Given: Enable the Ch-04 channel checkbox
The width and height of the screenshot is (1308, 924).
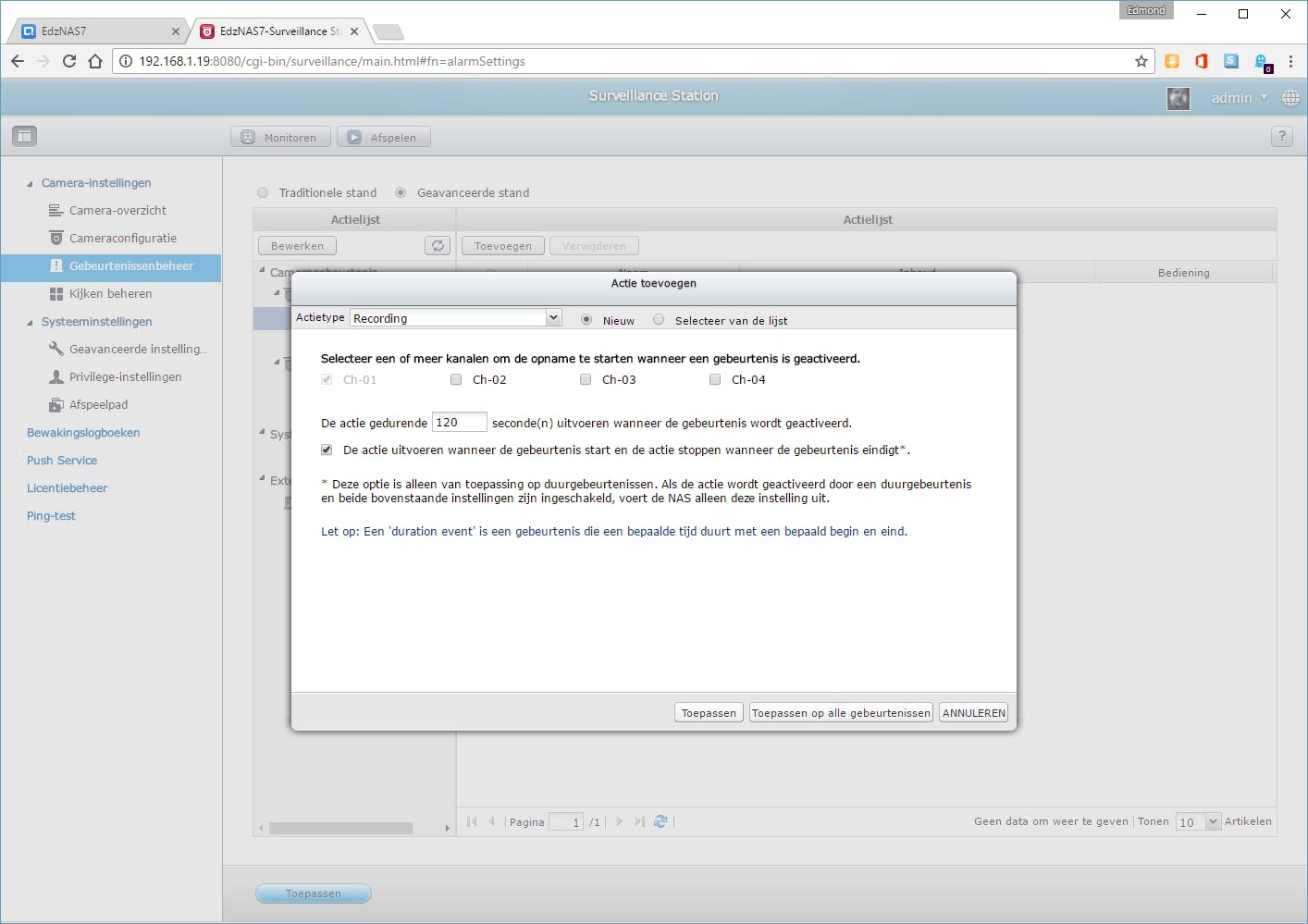Looking at the screenshot, I should point(715,379).
